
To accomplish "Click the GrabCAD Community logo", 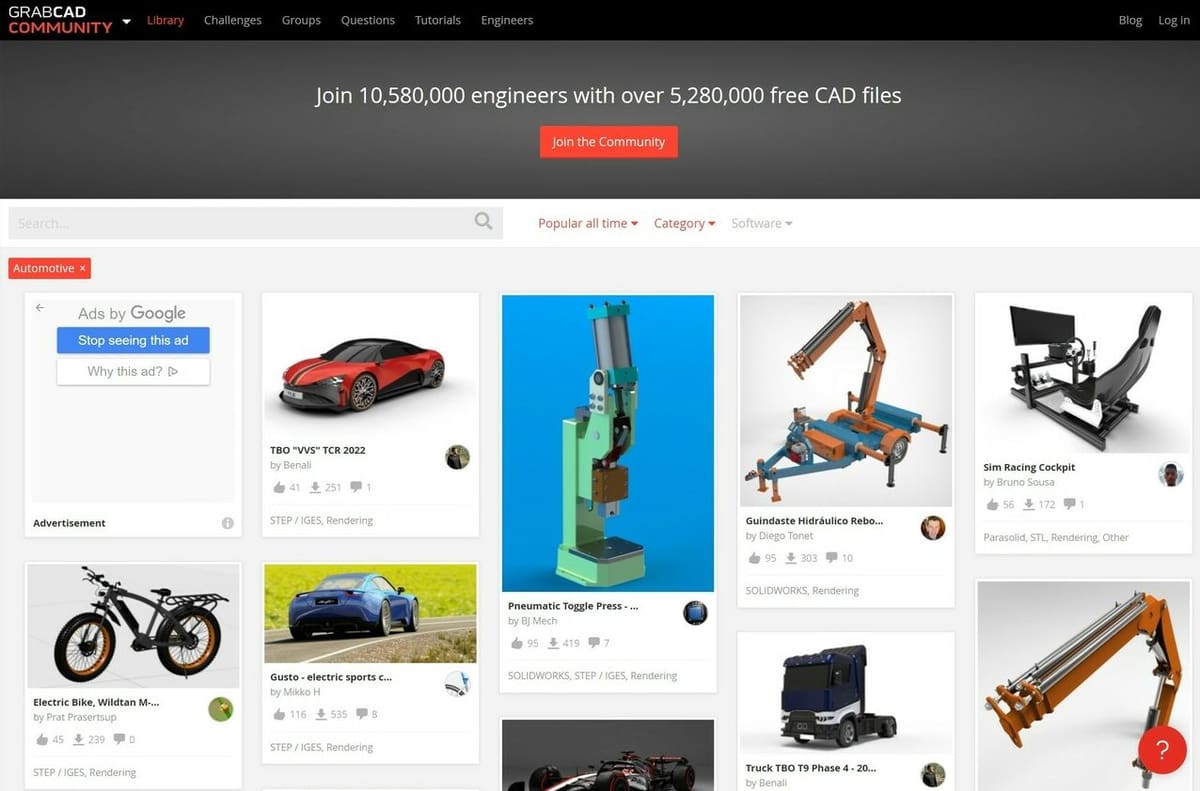I will coord(60,20).
